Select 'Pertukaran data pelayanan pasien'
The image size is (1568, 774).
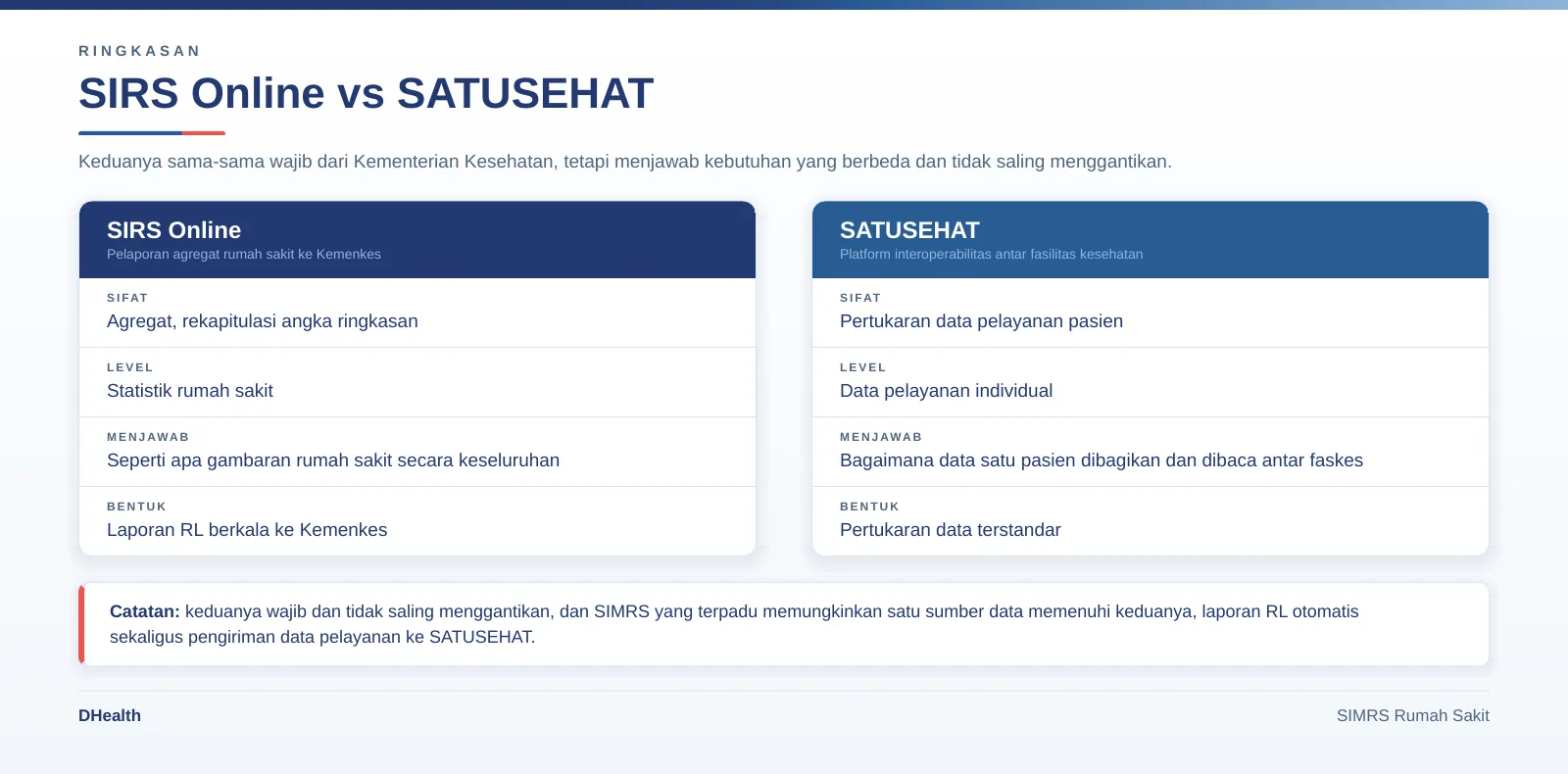pos(981,321)
